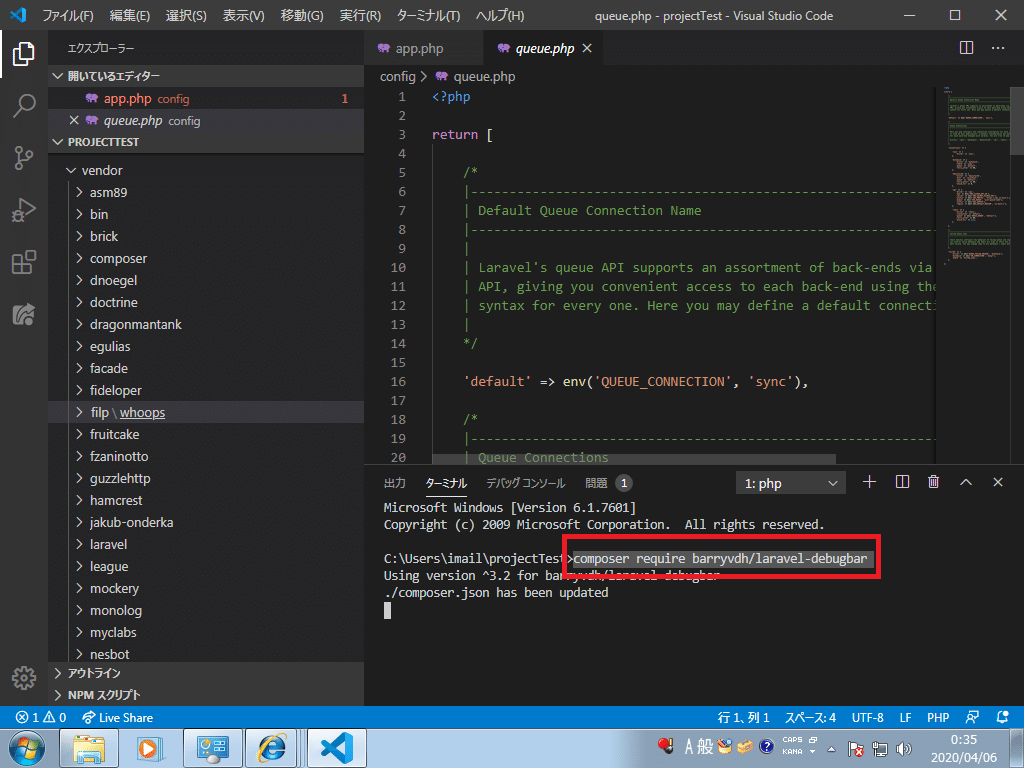Maximize the panel with the up chevron
The width and height of the screenshot is (1024, 768).
click(x=966, y=482)
